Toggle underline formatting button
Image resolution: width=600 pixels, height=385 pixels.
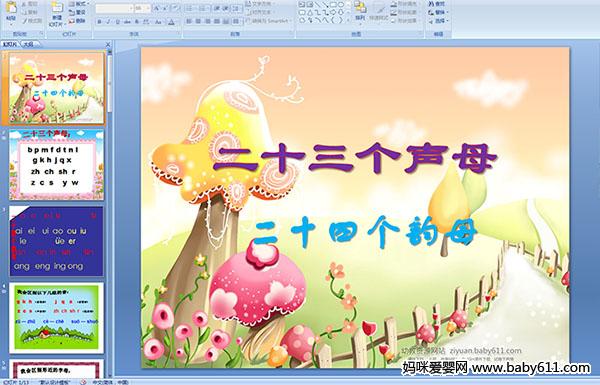click(x=118, y=22)
